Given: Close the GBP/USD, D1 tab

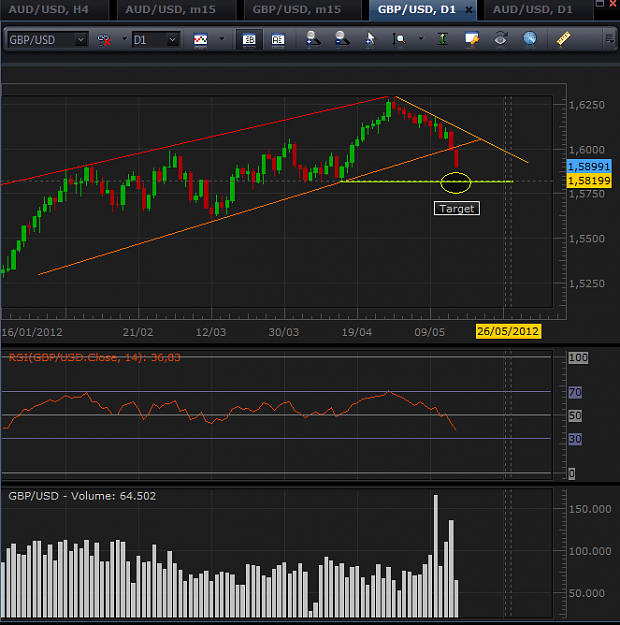Looking at the screenshot, I should (x=469, y=10).
